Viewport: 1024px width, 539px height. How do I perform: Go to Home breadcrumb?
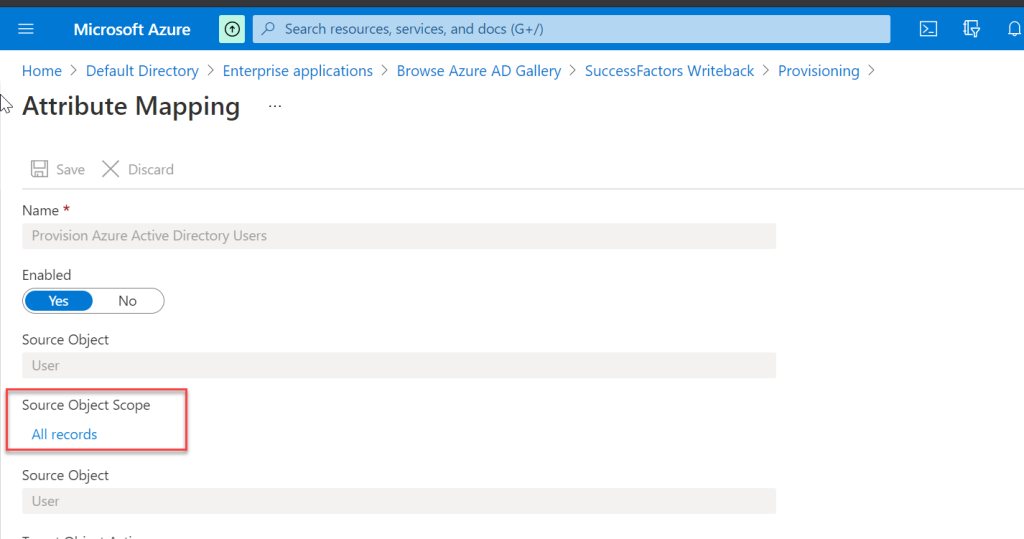pyautogui.click(x=42, y=71)
